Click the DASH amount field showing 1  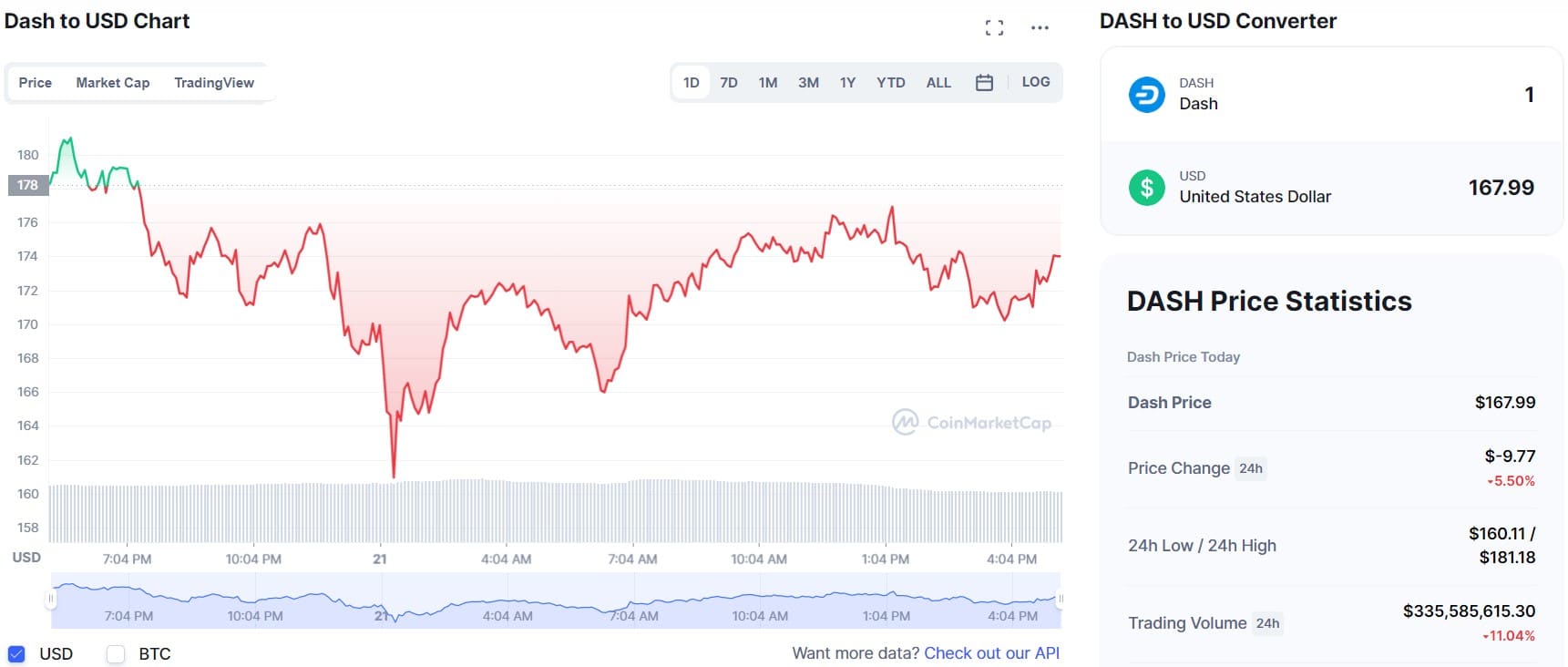[x=1529, y=95]
